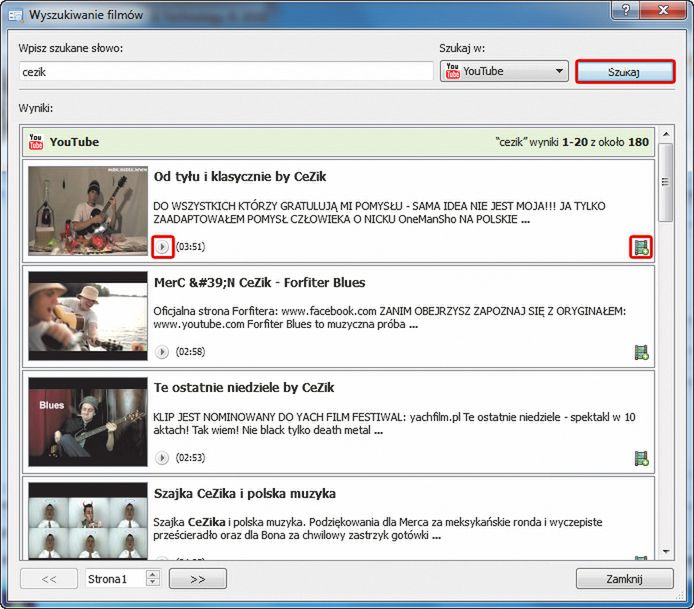
Task: Click duration text "(03:51)"
Action: 191,247
